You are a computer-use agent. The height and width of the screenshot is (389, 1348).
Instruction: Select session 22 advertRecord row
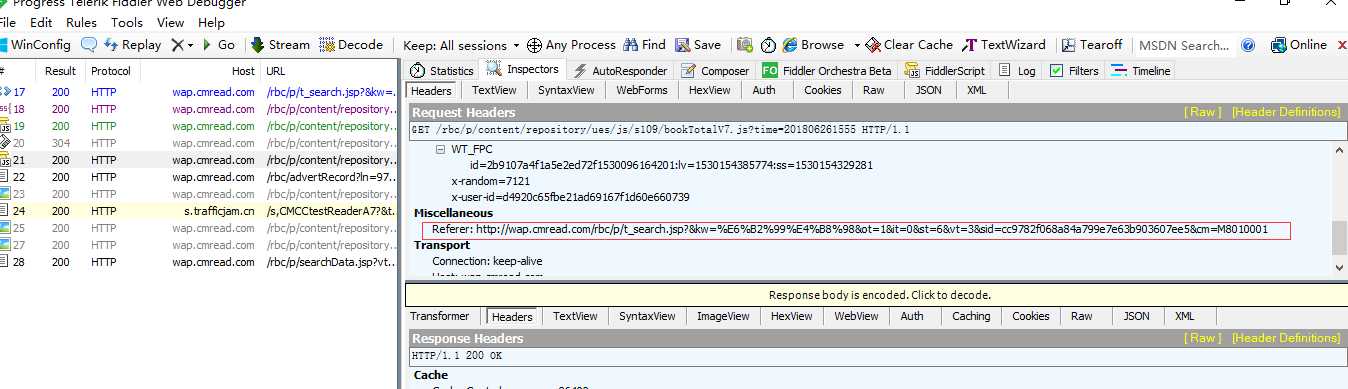[199, 177]
